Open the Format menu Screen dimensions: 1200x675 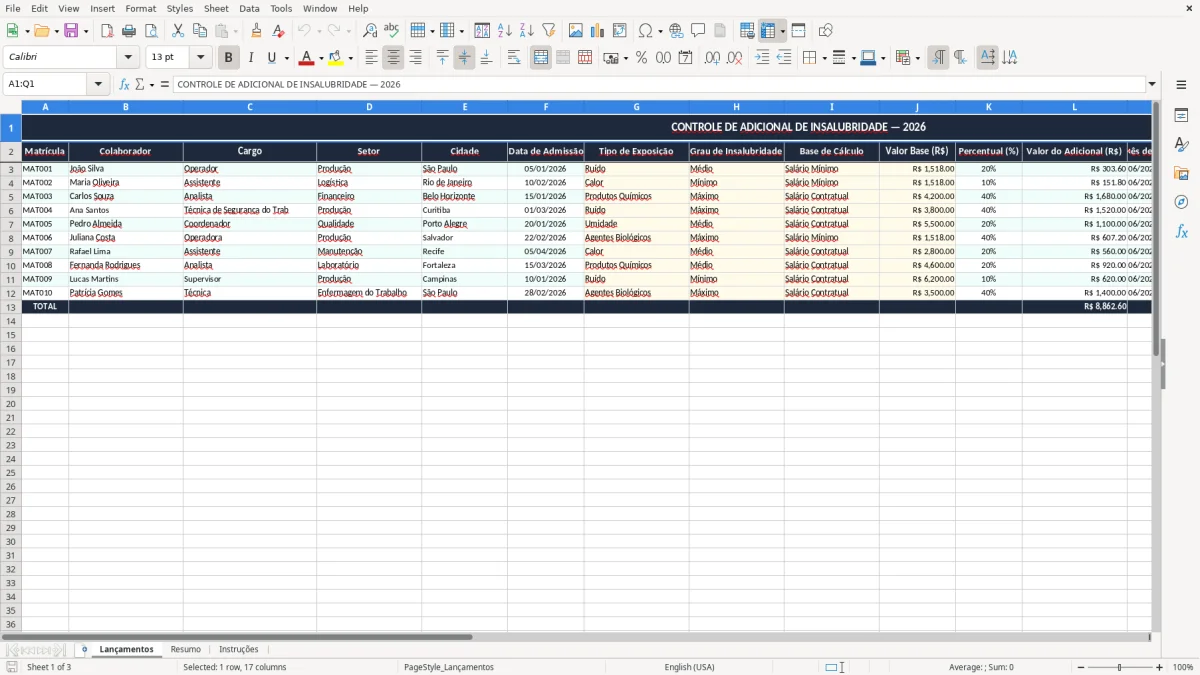pos(140,8)
